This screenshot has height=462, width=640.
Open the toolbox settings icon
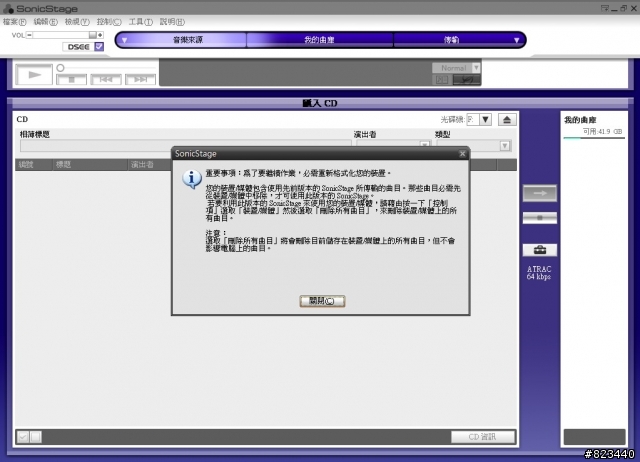click(540, 250)
